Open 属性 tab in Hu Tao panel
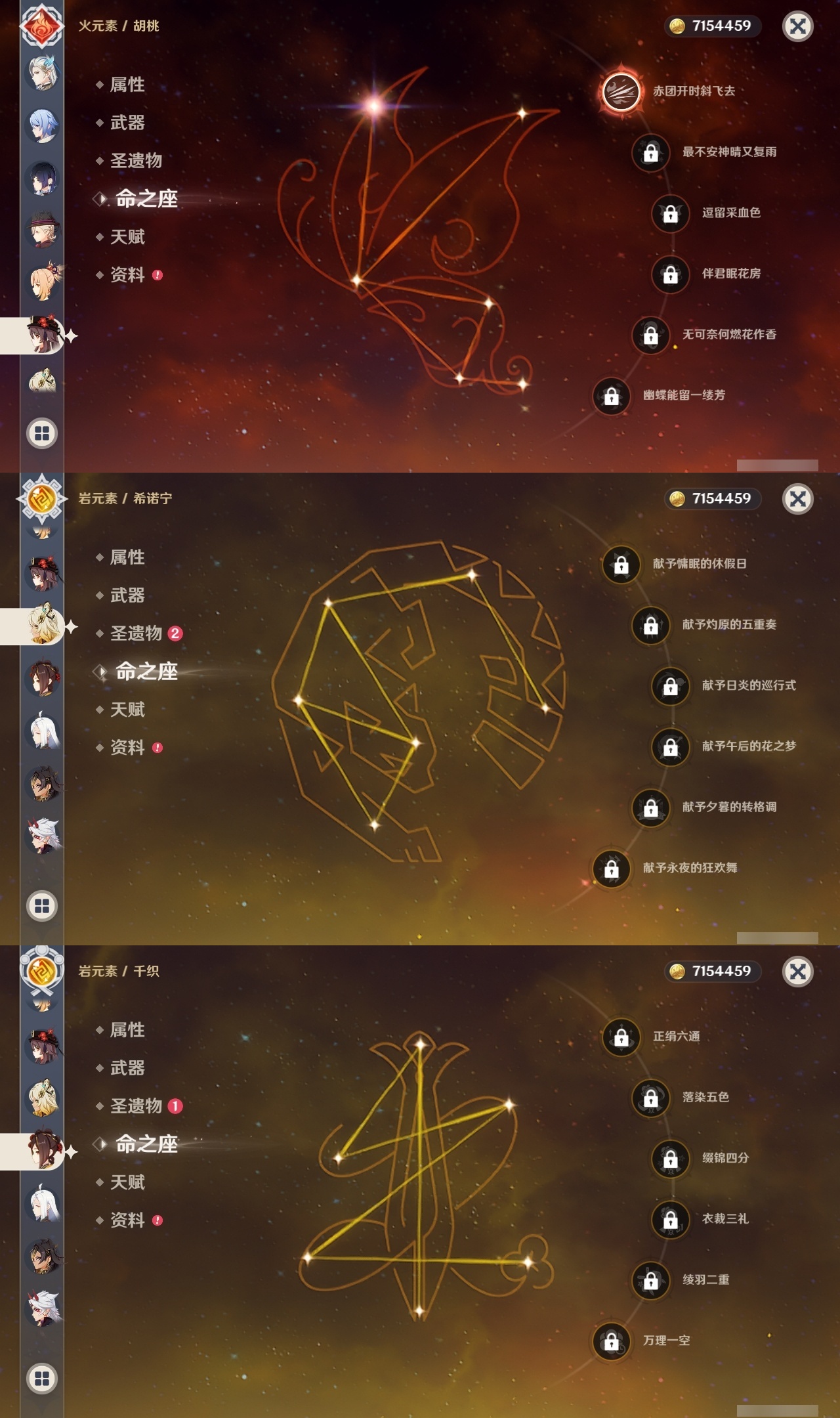Image resolution: width=840 pixels, height=1418 pixels. point(127,85)
